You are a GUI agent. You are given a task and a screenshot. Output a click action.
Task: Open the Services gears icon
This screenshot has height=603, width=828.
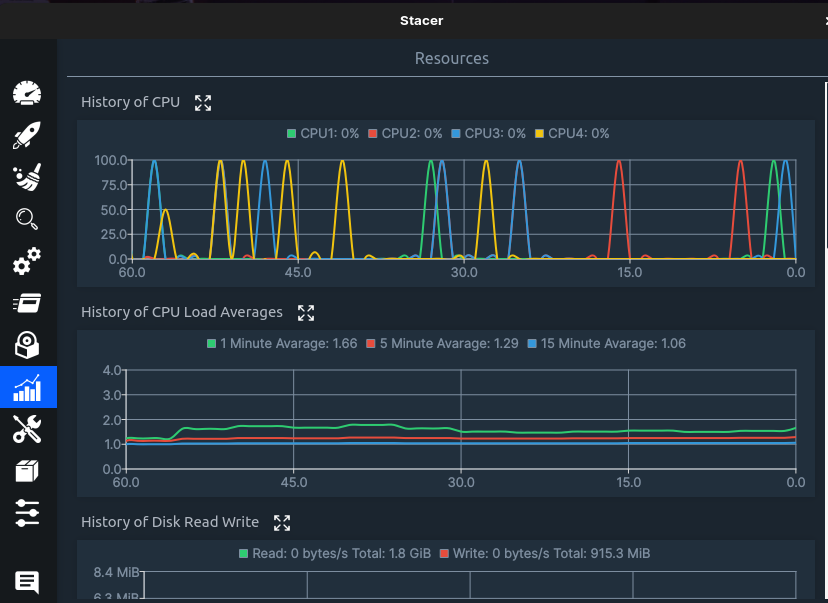click(x=27, y=262)
